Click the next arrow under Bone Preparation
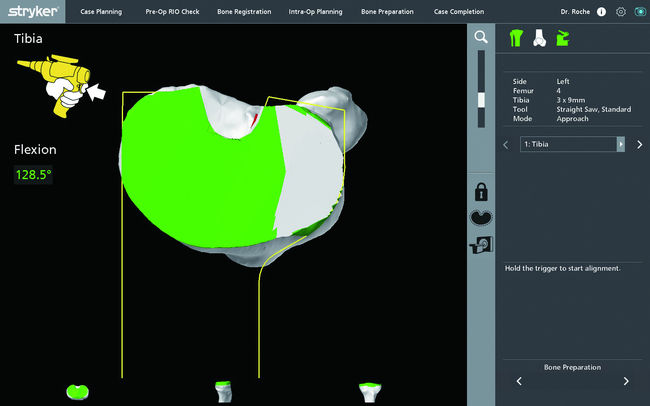Viewport: 650px width, 406px height. pyautogui.click(x=626, y=381)
